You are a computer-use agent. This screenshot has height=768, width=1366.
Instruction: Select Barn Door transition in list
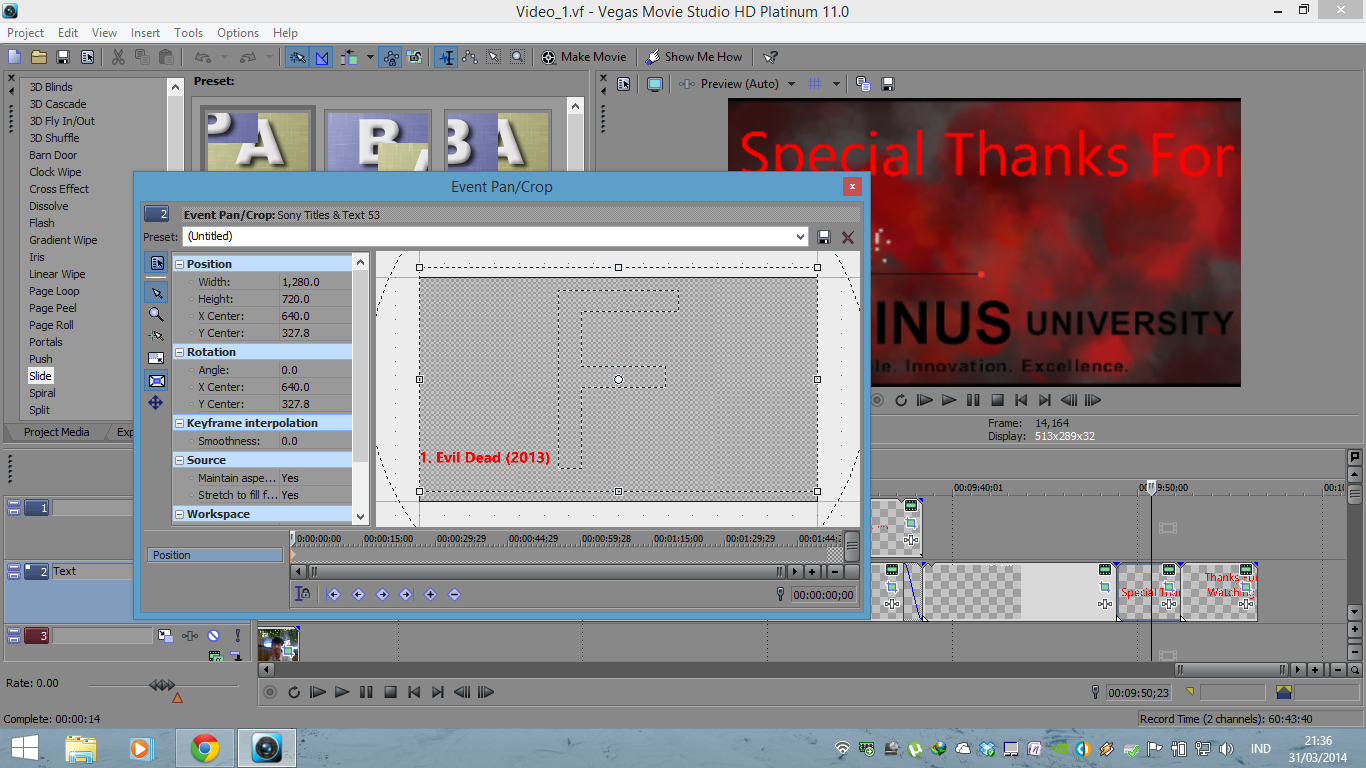click(x=53, y=155)
